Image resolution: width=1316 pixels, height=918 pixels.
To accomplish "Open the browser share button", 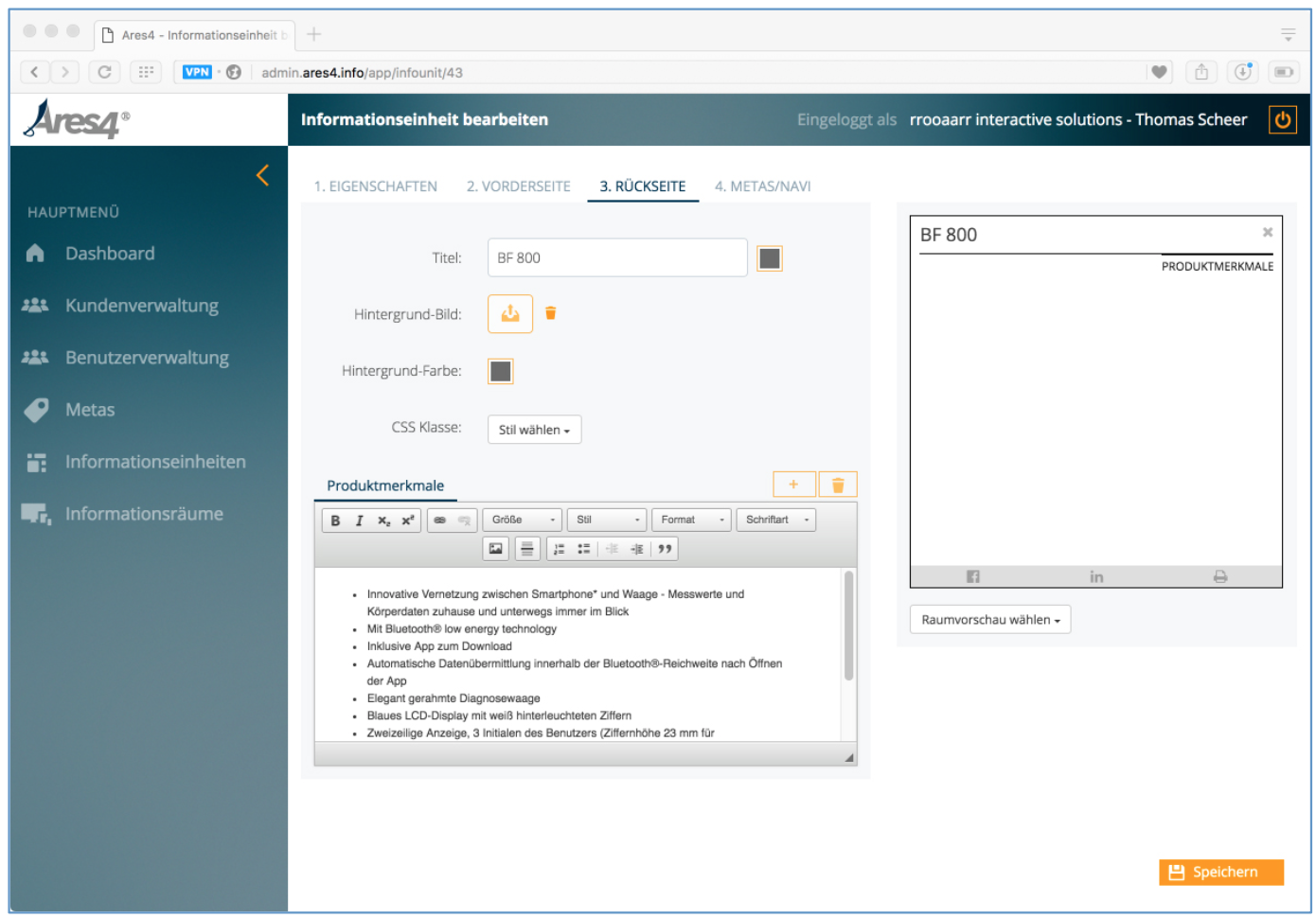I will (1201, 72).
